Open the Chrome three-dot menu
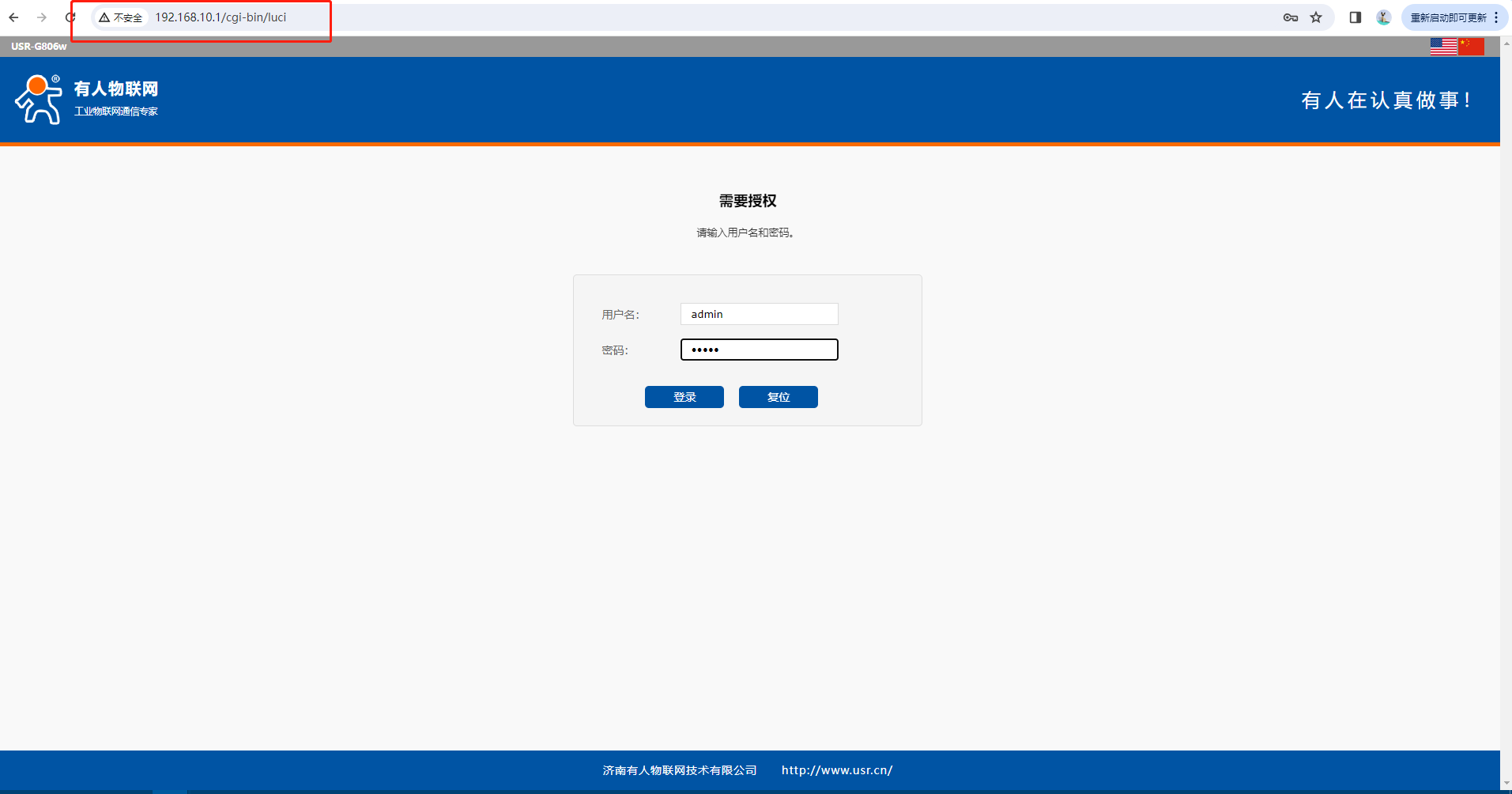1512x794 pixels. [x=1496, y=17]
